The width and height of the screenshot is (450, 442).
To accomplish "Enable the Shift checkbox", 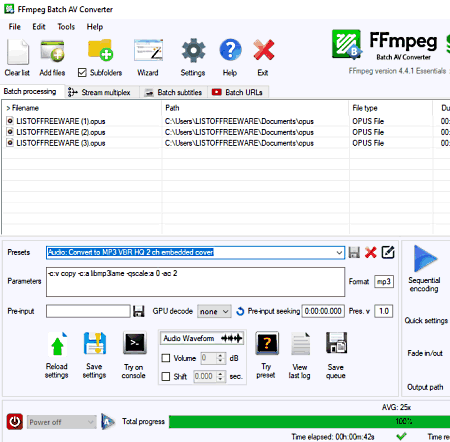I will tap(166, 376).
